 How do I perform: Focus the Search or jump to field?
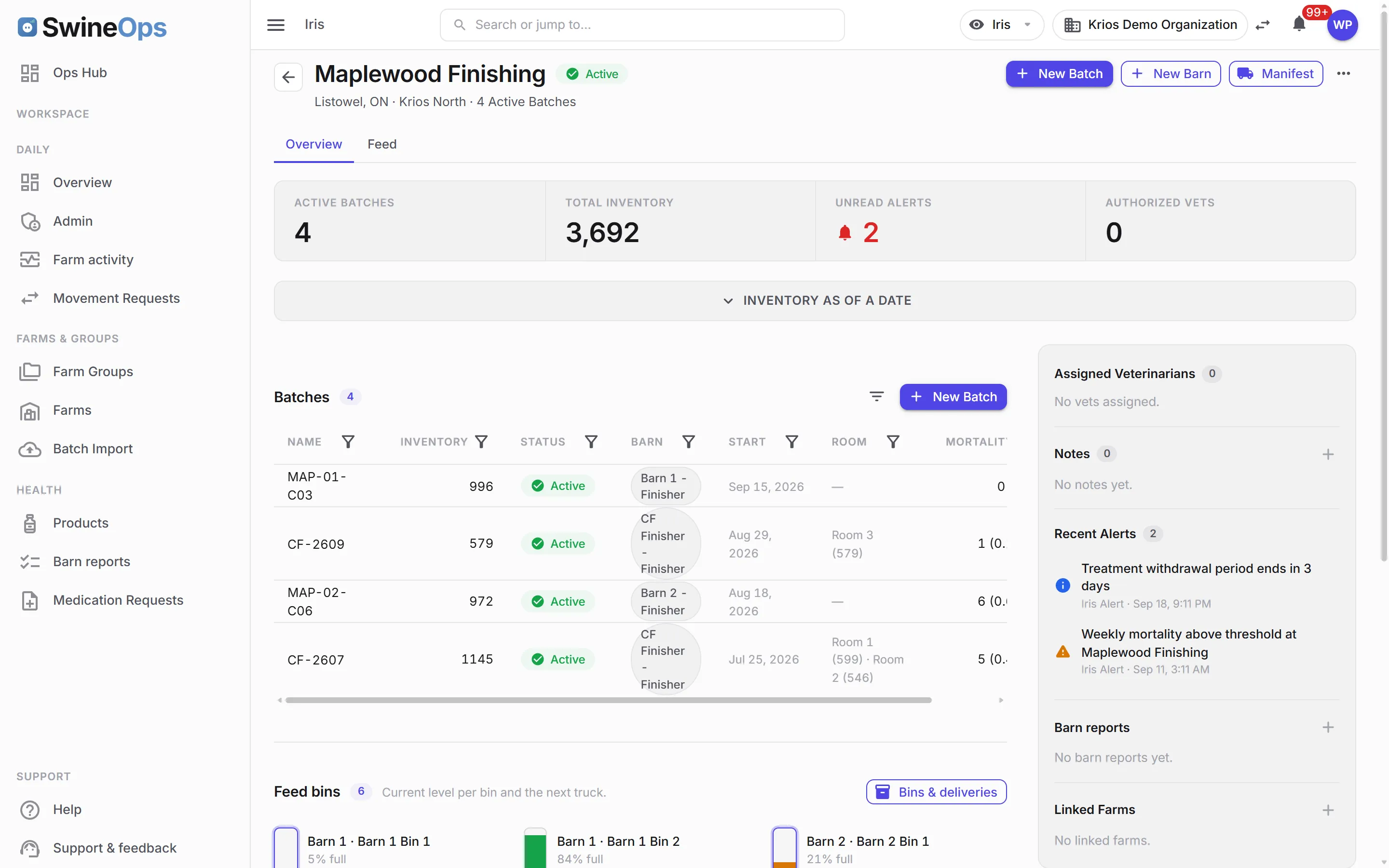[x=642, y=25]
